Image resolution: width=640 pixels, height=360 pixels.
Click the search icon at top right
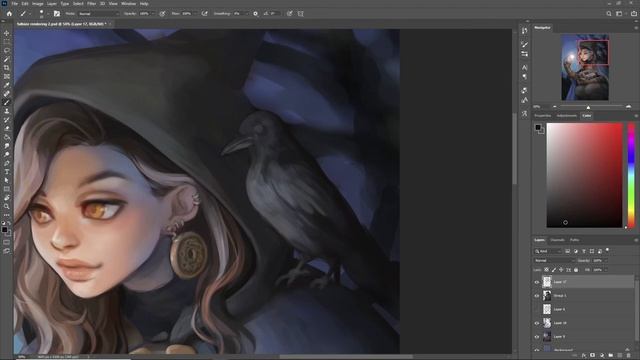(609, 13)
